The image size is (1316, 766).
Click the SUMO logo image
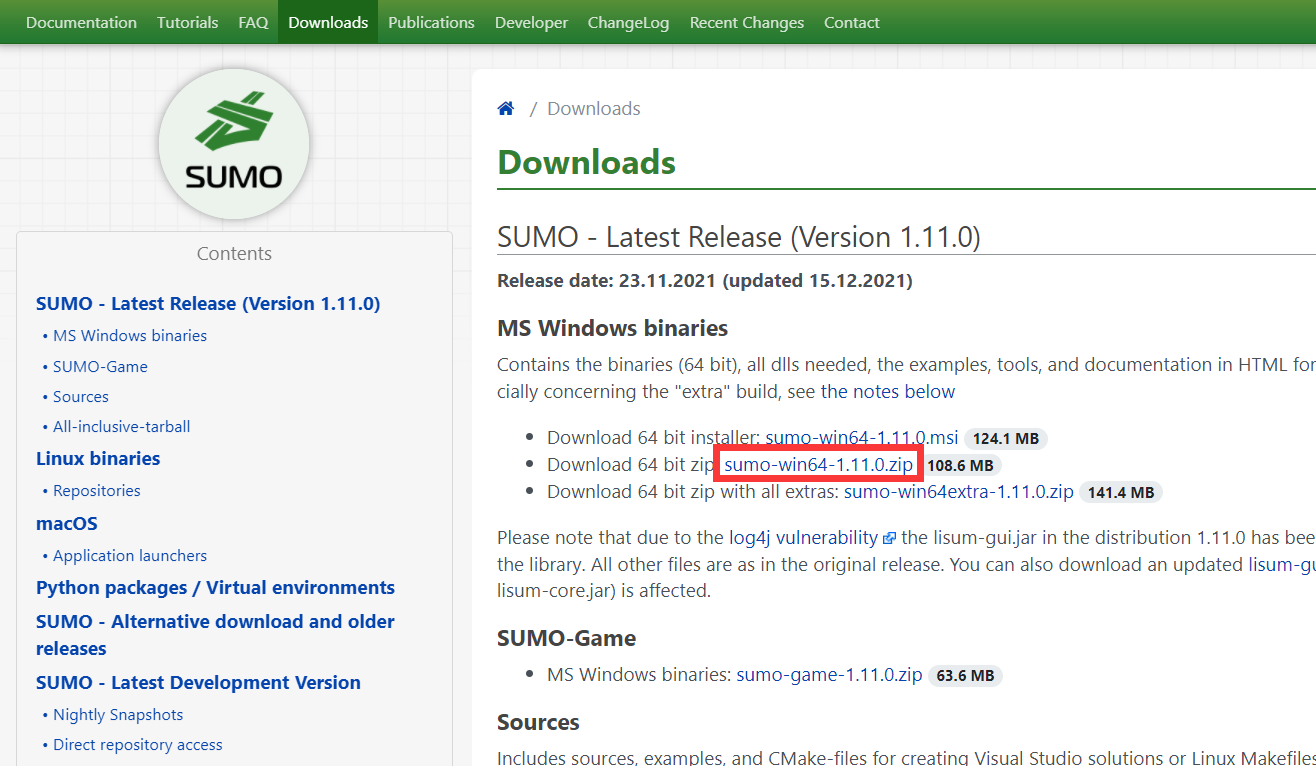point(233,143)
